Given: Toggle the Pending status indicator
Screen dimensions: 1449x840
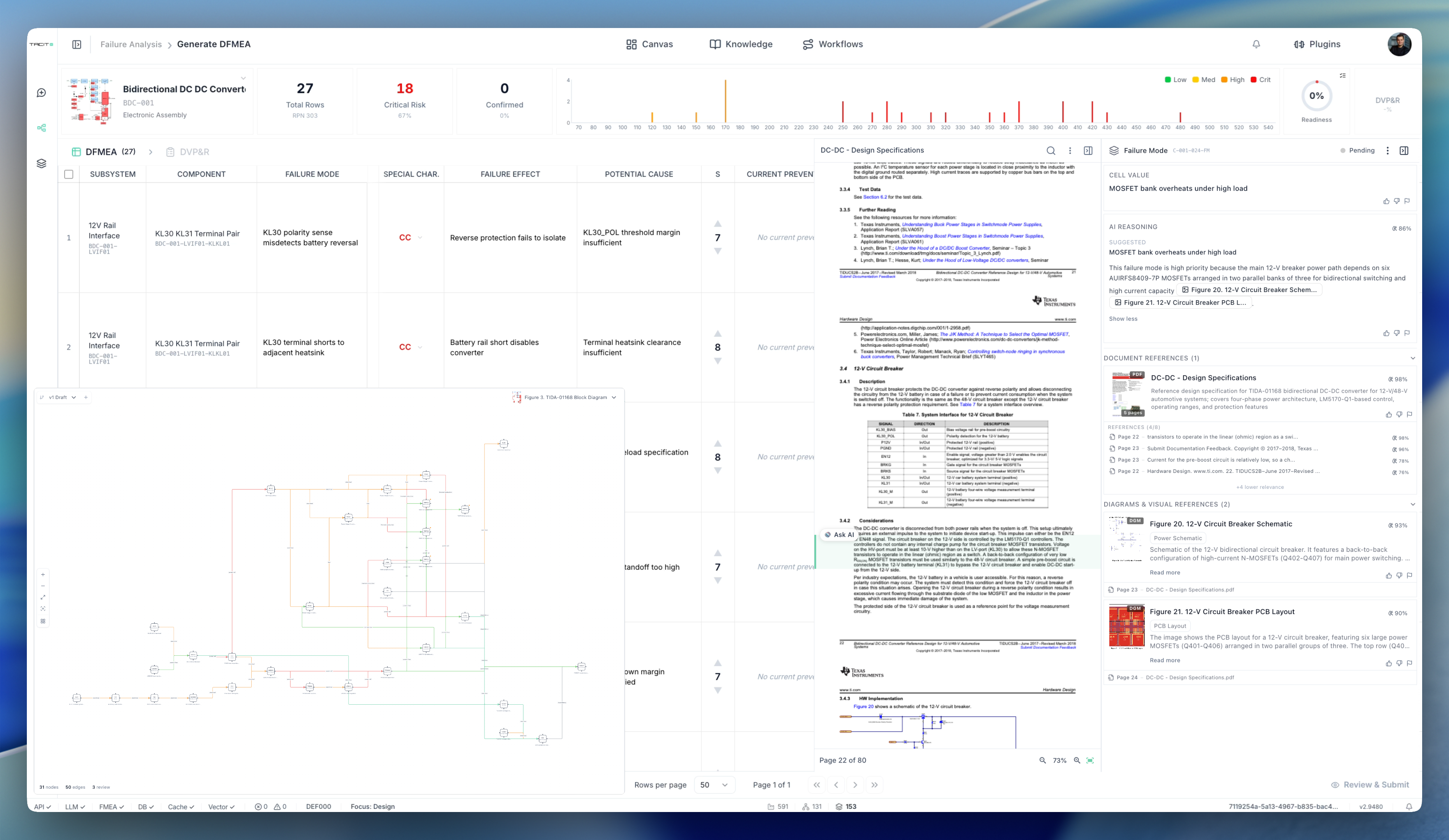Looking at the screenshot, I should click(1357, 150).
